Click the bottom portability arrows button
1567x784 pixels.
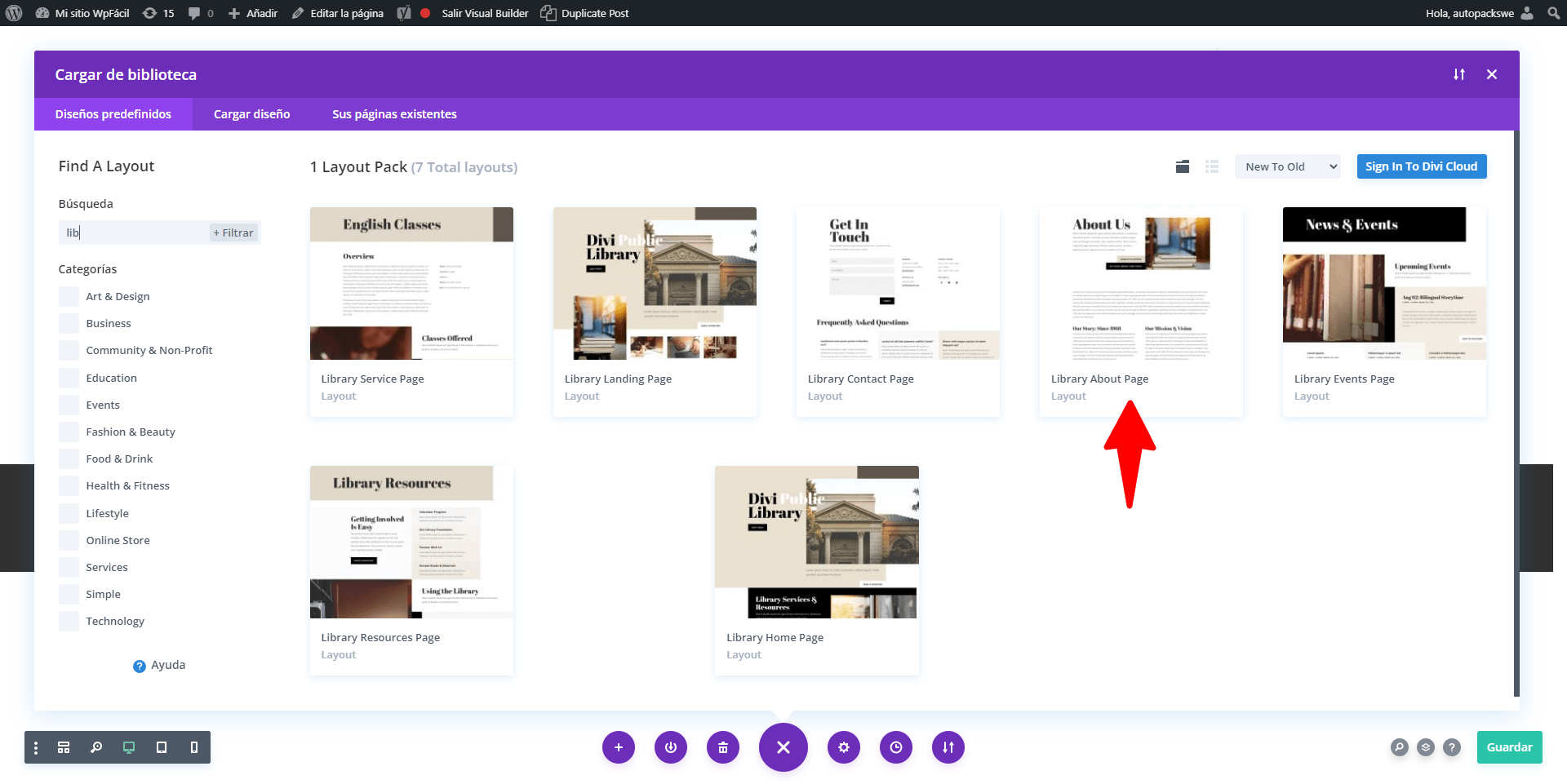pos(948,747)
